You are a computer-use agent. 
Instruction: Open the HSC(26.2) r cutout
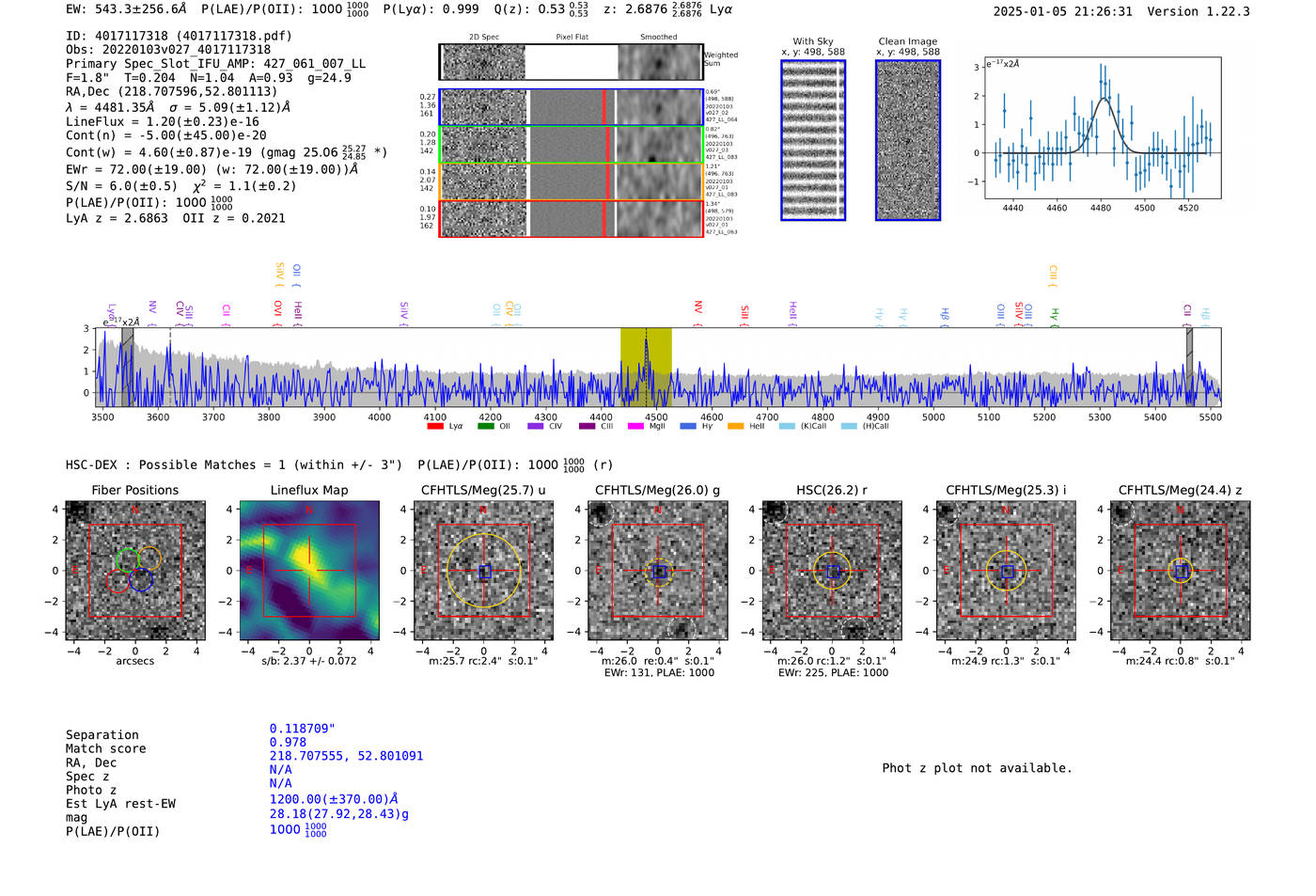pyautogui.click(x=832, y=571)
